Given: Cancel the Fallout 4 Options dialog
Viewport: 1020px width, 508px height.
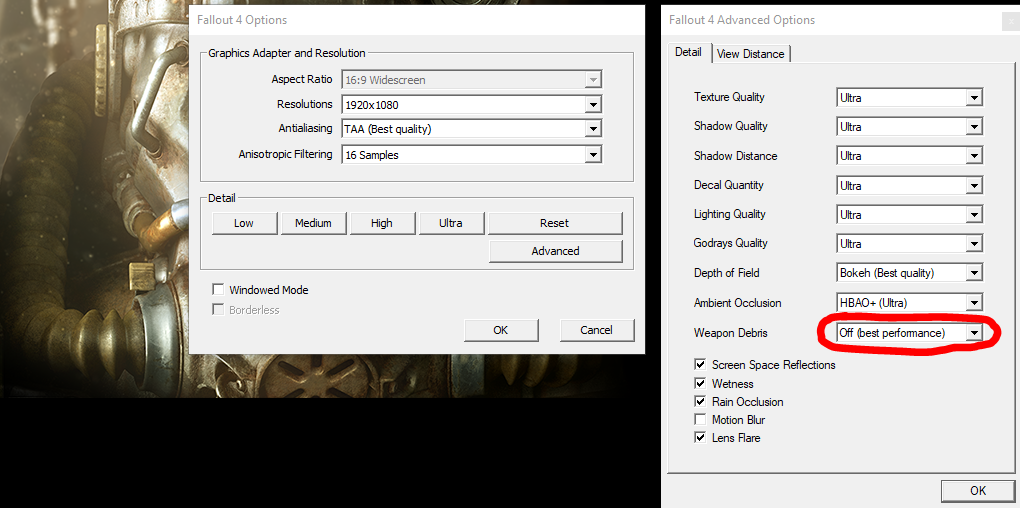Looking at the screenshot, I should pos(597,330).
